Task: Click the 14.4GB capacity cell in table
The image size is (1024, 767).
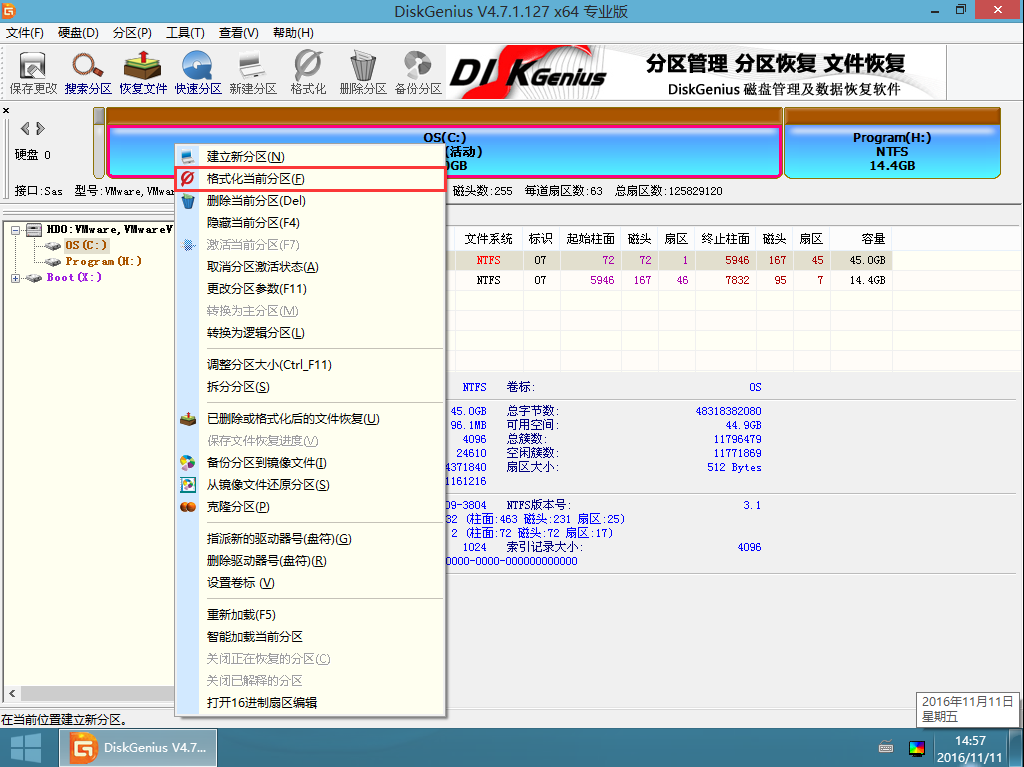Action: tap(861, 280)
